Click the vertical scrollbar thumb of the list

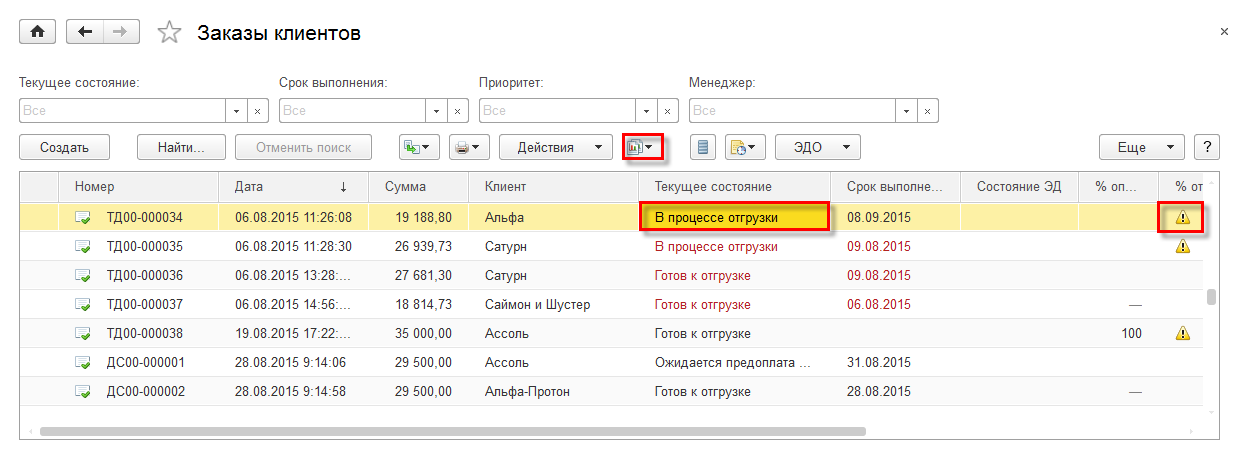point(1211,297)
